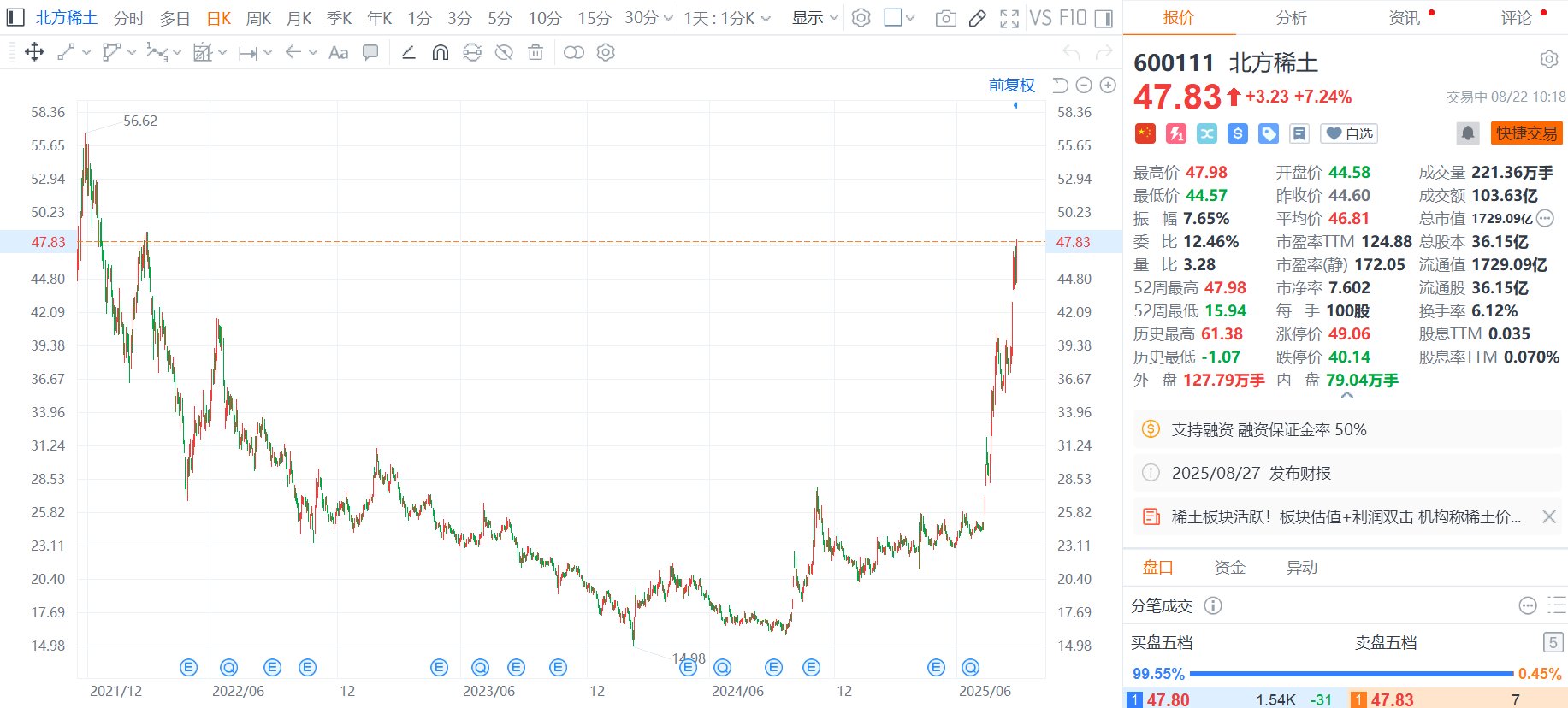Screen dimensions: 1568x708
Task: Enter fullscreen chart mode
Action: [1009, 18]
